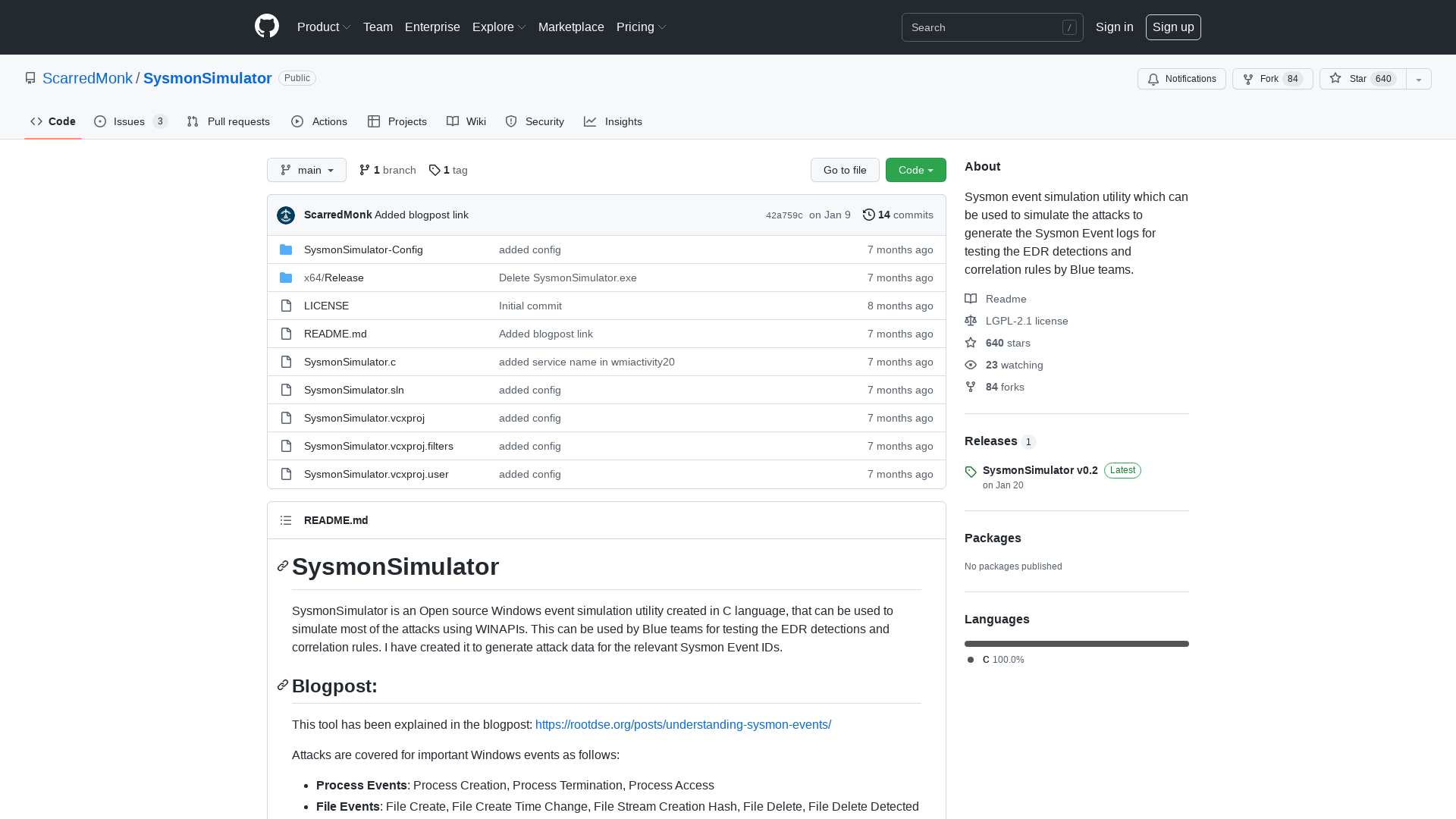Star the repository with Star button
This screenshot has width=1456, height=819.
pyautogui.click(x=1363, y=79)
